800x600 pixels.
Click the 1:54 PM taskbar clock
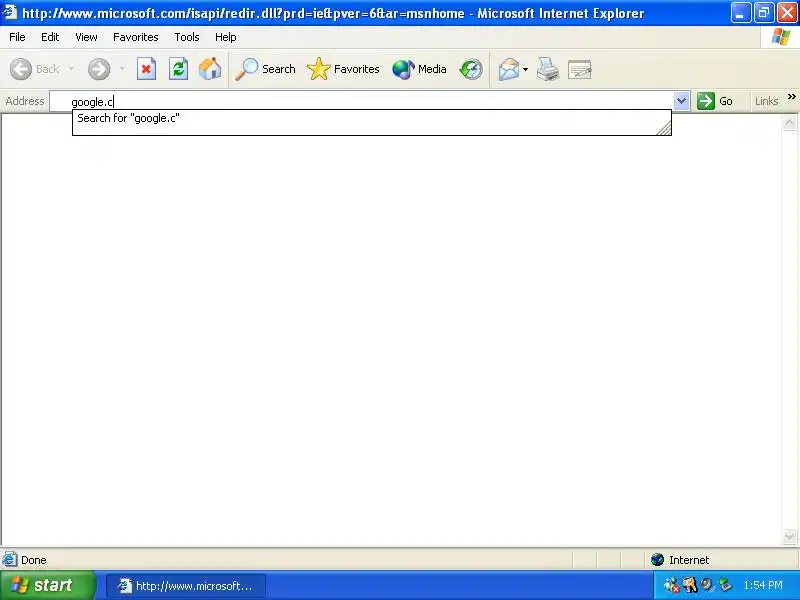[x=763, y=585]
